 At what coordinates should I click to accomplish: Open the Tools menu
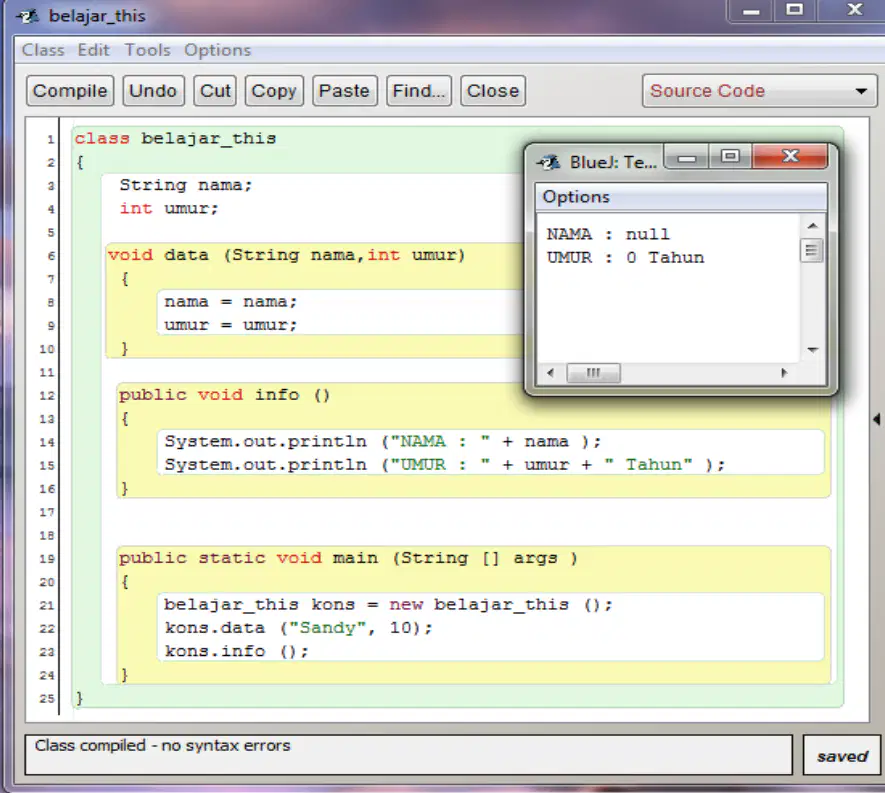click(147, 50)
